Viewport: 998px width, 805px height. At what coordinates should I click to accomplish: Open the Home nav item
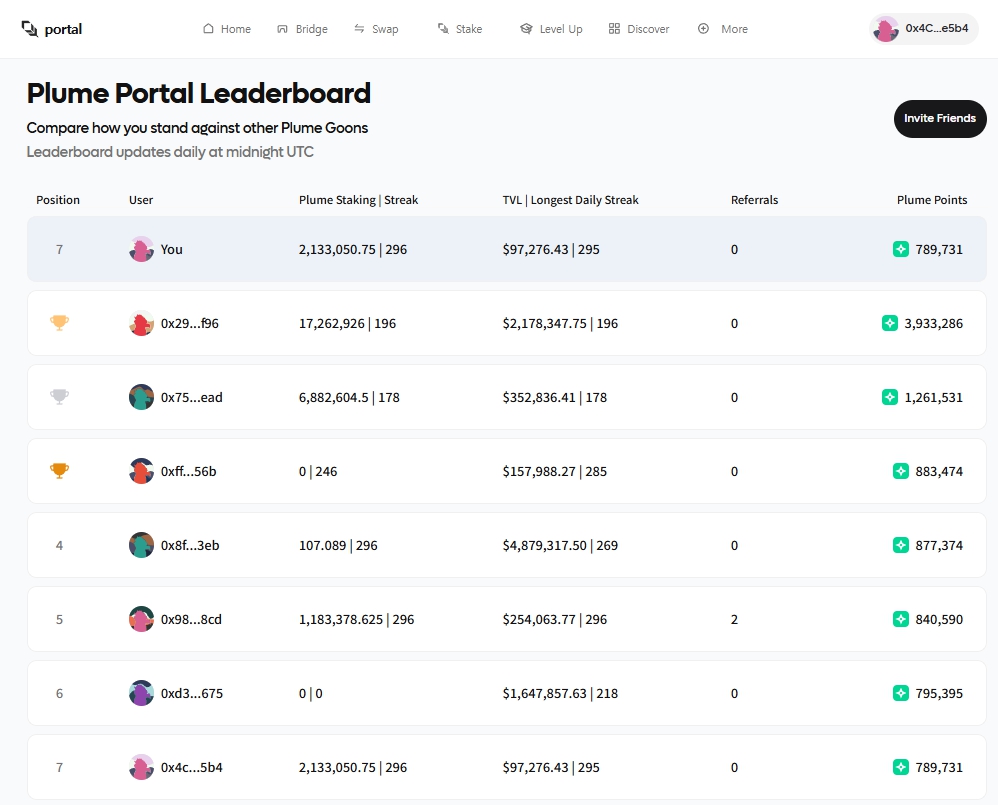click(x=227, y=29)
